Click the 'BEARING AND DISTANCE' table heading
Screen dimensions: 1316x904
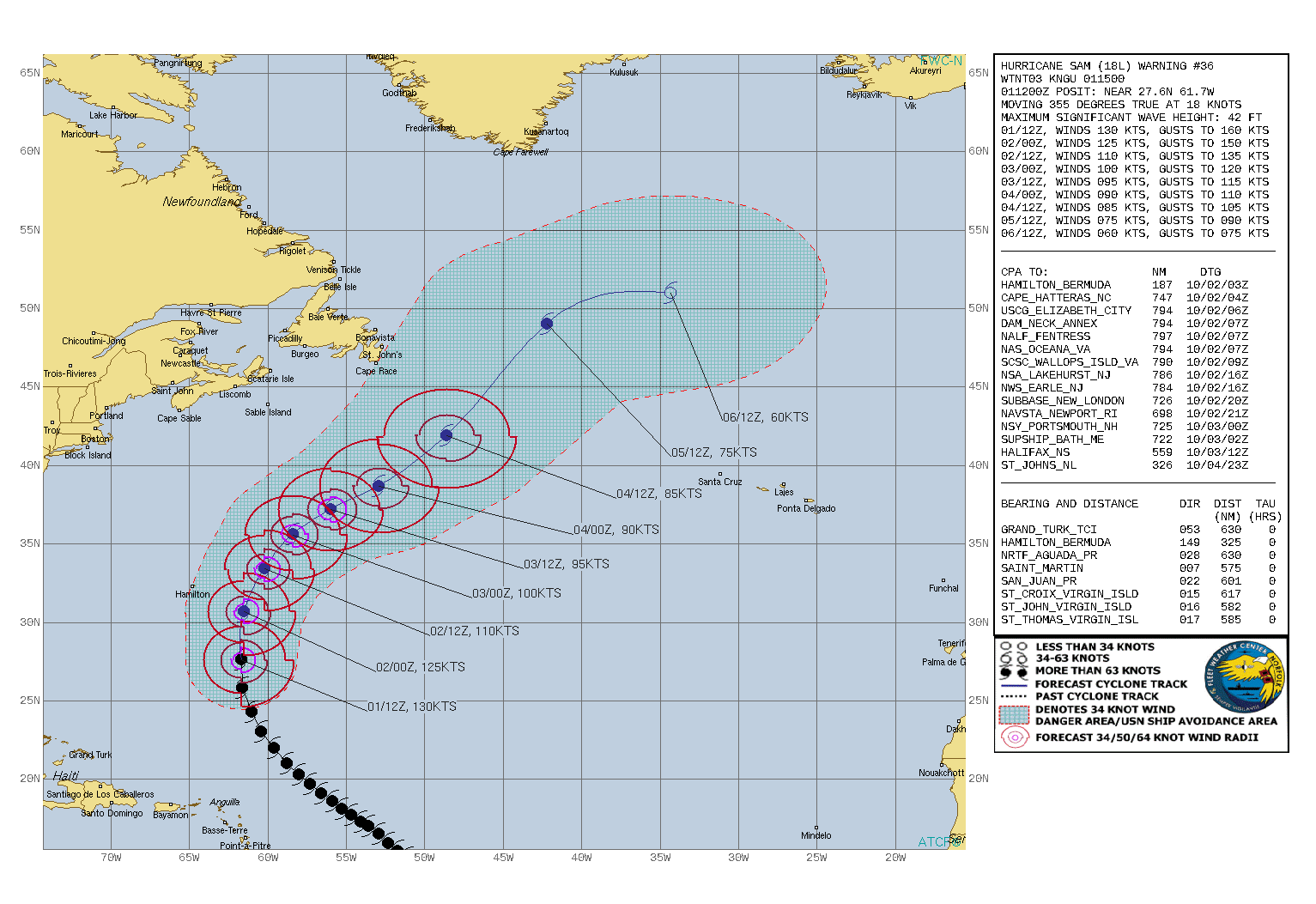tap(1070, 504)
